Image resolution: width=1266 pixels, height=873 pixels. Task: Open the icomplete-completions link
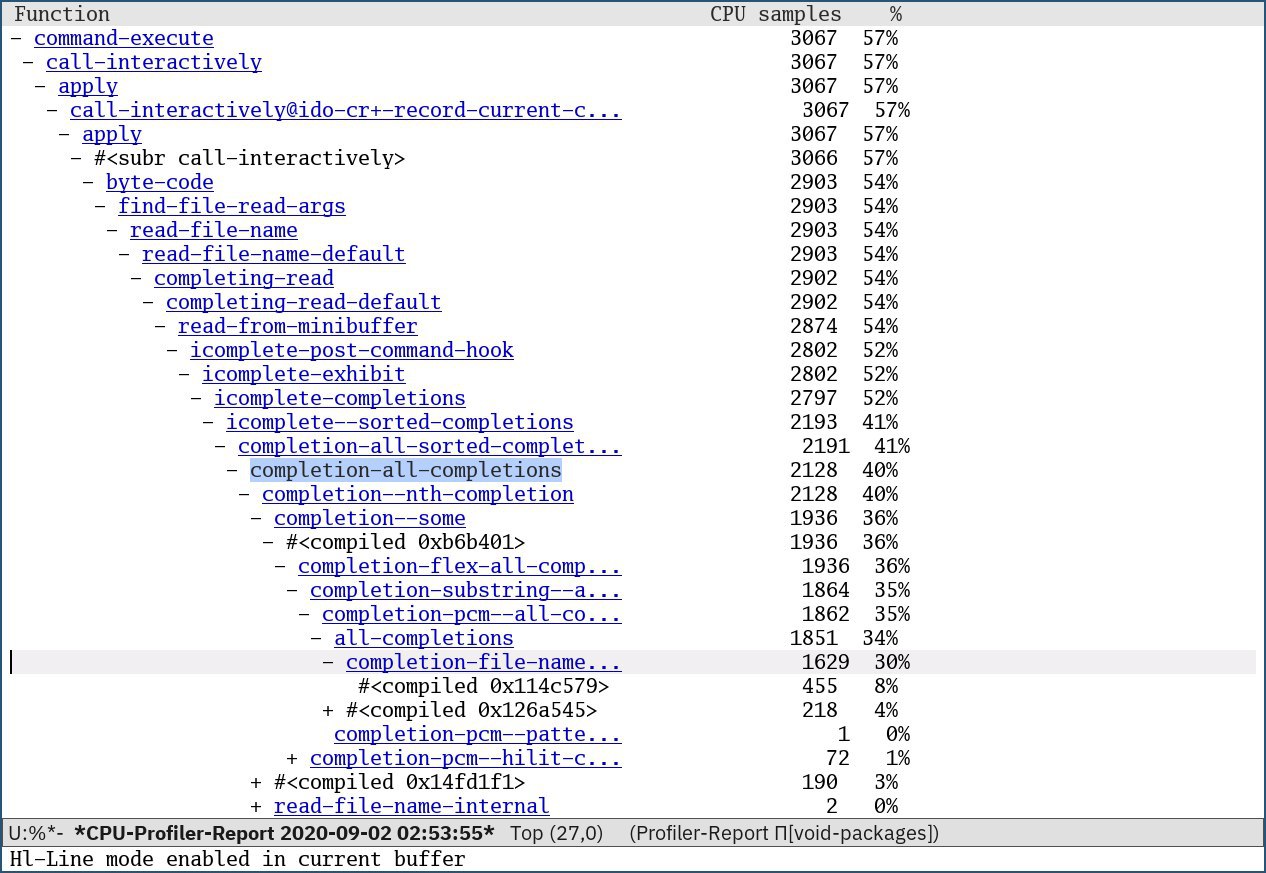tap(340, 398)
